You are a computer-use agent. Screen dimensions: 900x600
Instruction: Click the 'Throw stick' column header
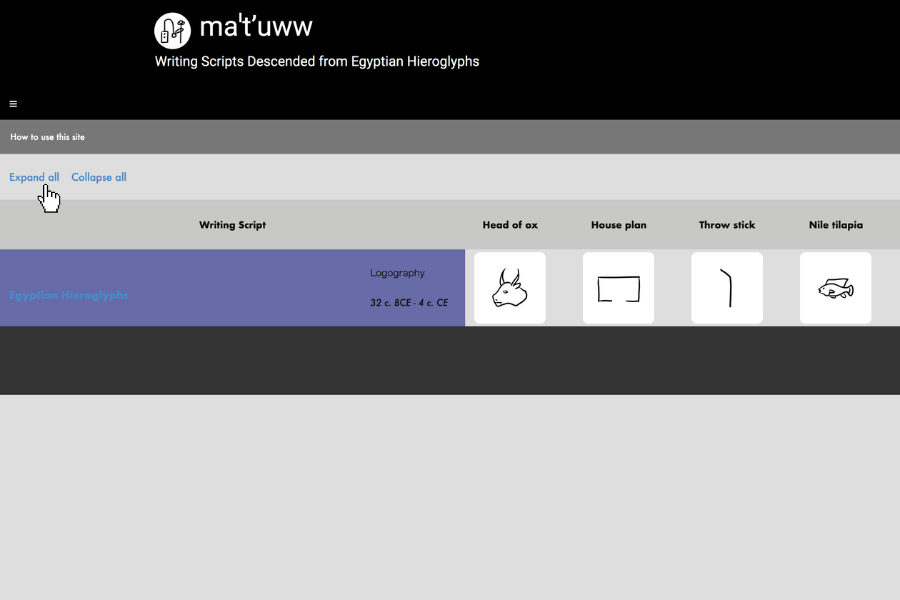point(727,225)
